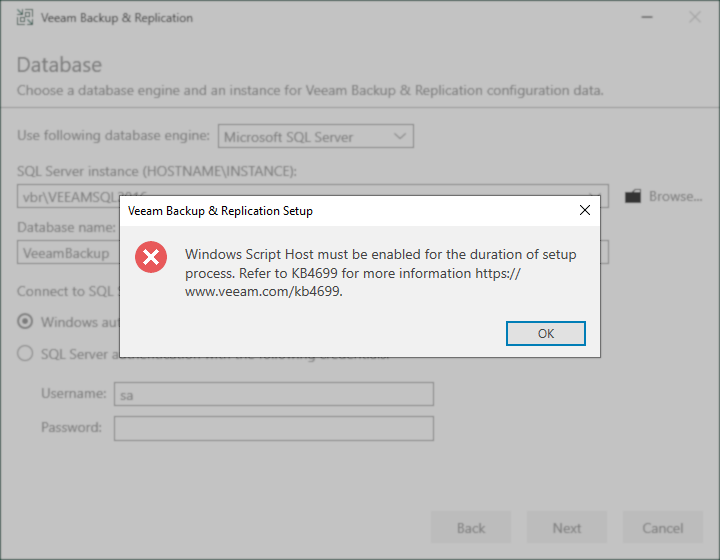The width and height of the screenshot is (720, 560).
Task: Click the Back button
Action: tap(471, 527)
